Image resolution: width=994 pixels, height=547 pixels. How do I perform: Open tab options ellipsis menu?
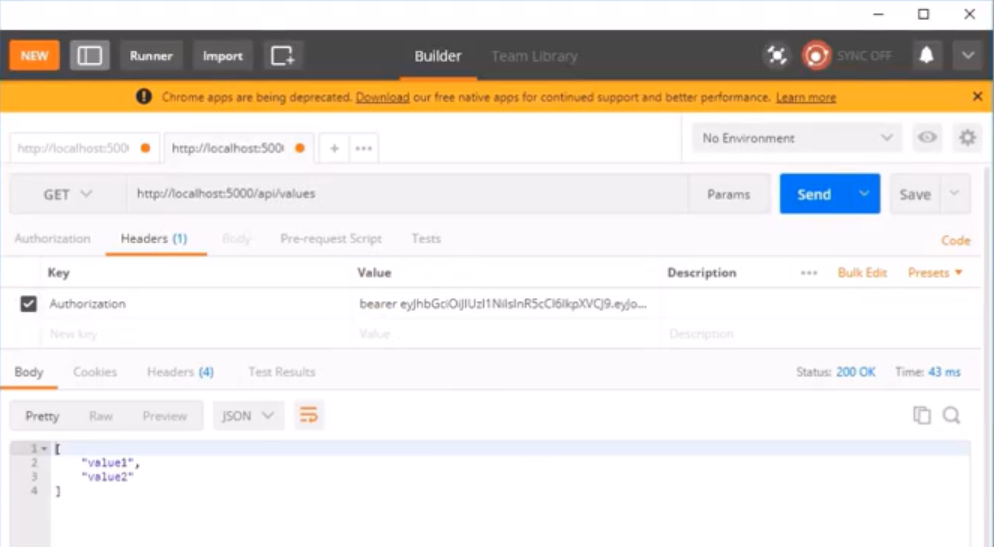point(363,148)
